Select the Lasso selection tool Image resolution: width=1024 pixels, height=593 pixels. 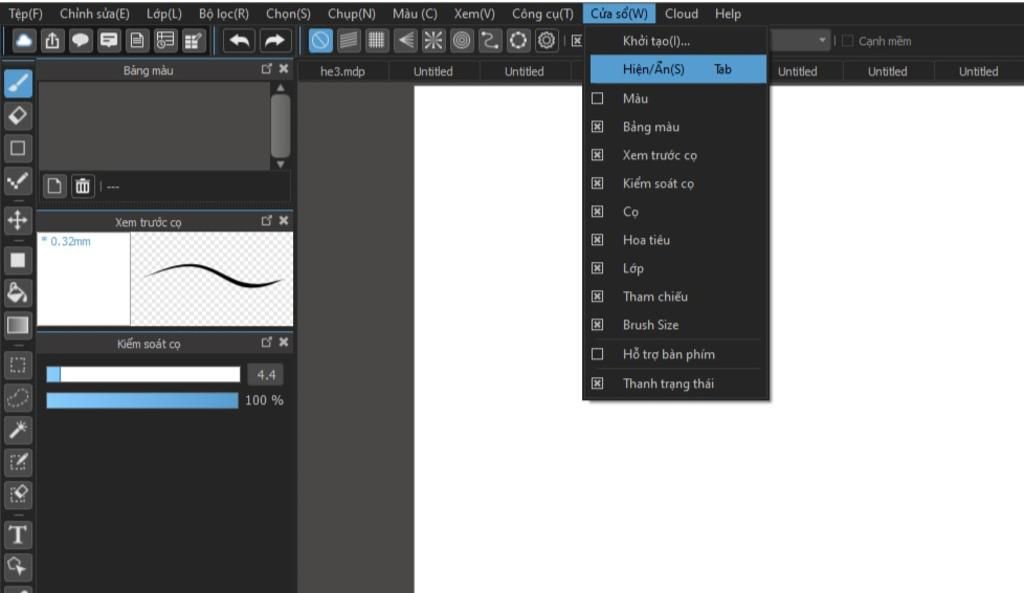(x=18, y=398)
